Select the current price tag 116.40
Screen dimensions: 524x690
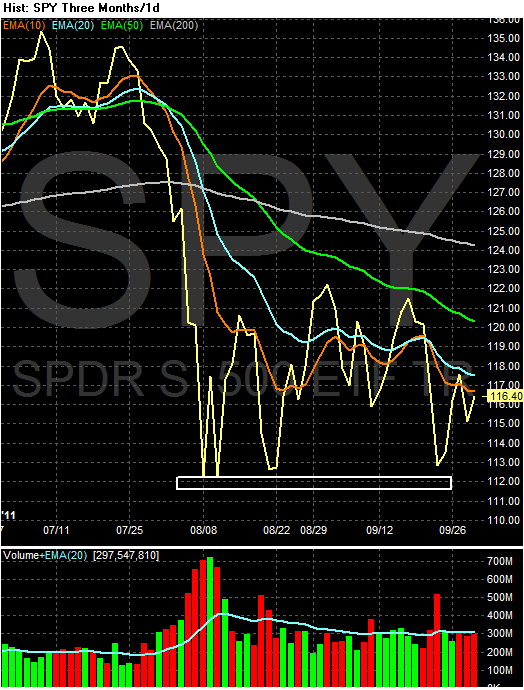pyautogui.click(x=506, y=396)
